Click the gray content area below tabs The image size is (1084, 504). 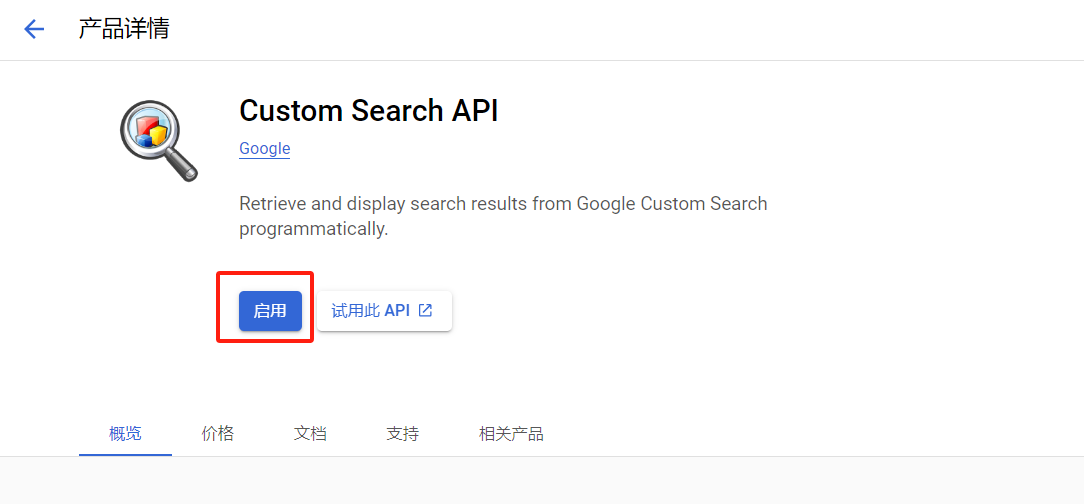pos(542,480)
